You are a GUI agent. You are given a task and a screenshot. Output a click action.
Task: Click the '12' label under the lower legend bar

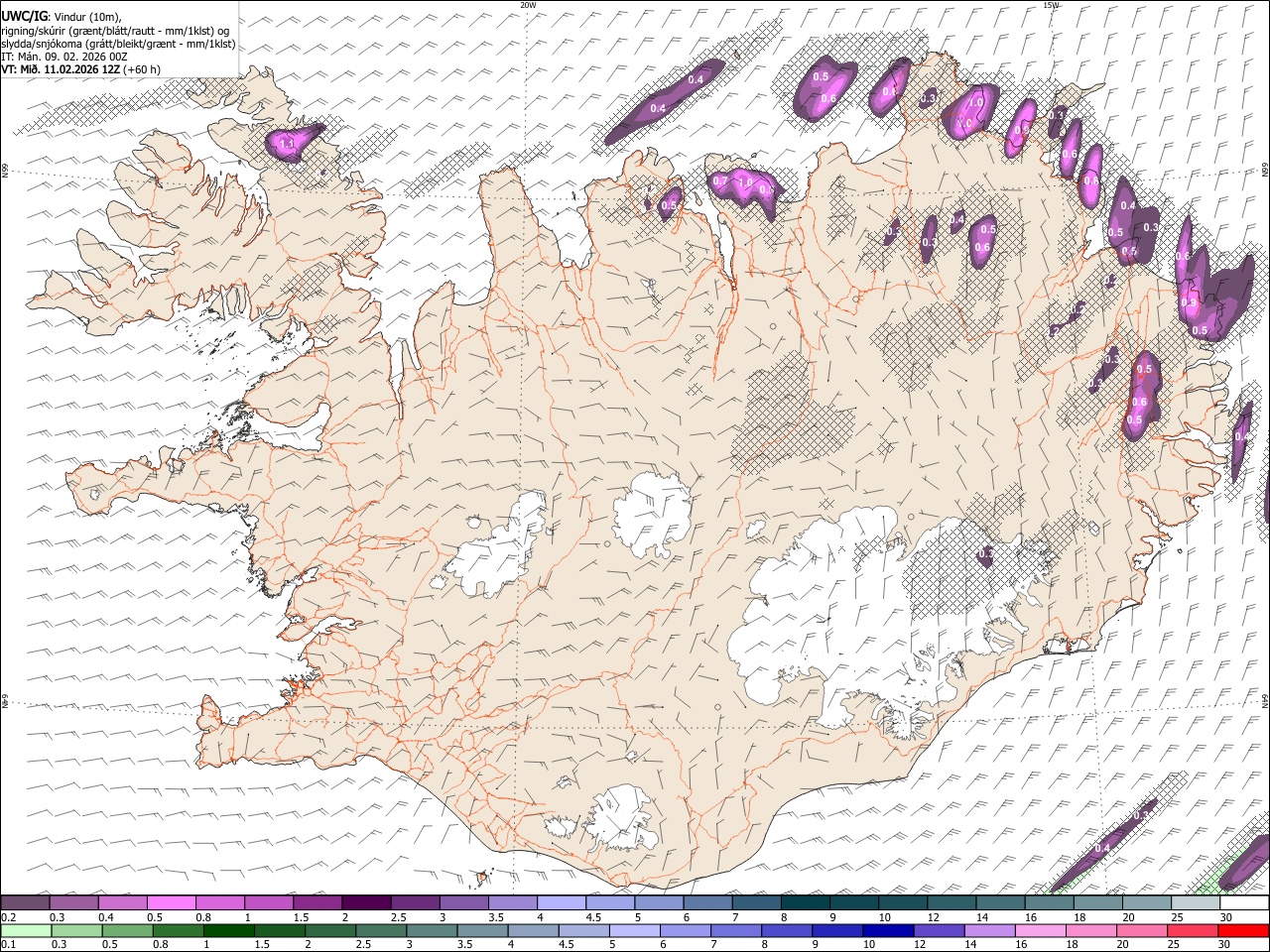921,945
